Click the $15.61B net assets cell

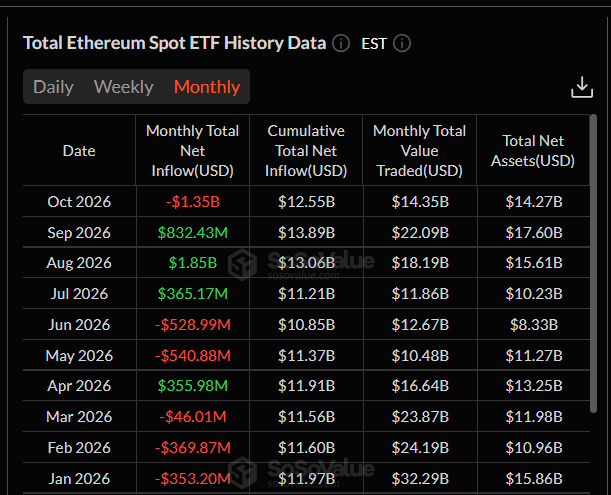(534, 262)
